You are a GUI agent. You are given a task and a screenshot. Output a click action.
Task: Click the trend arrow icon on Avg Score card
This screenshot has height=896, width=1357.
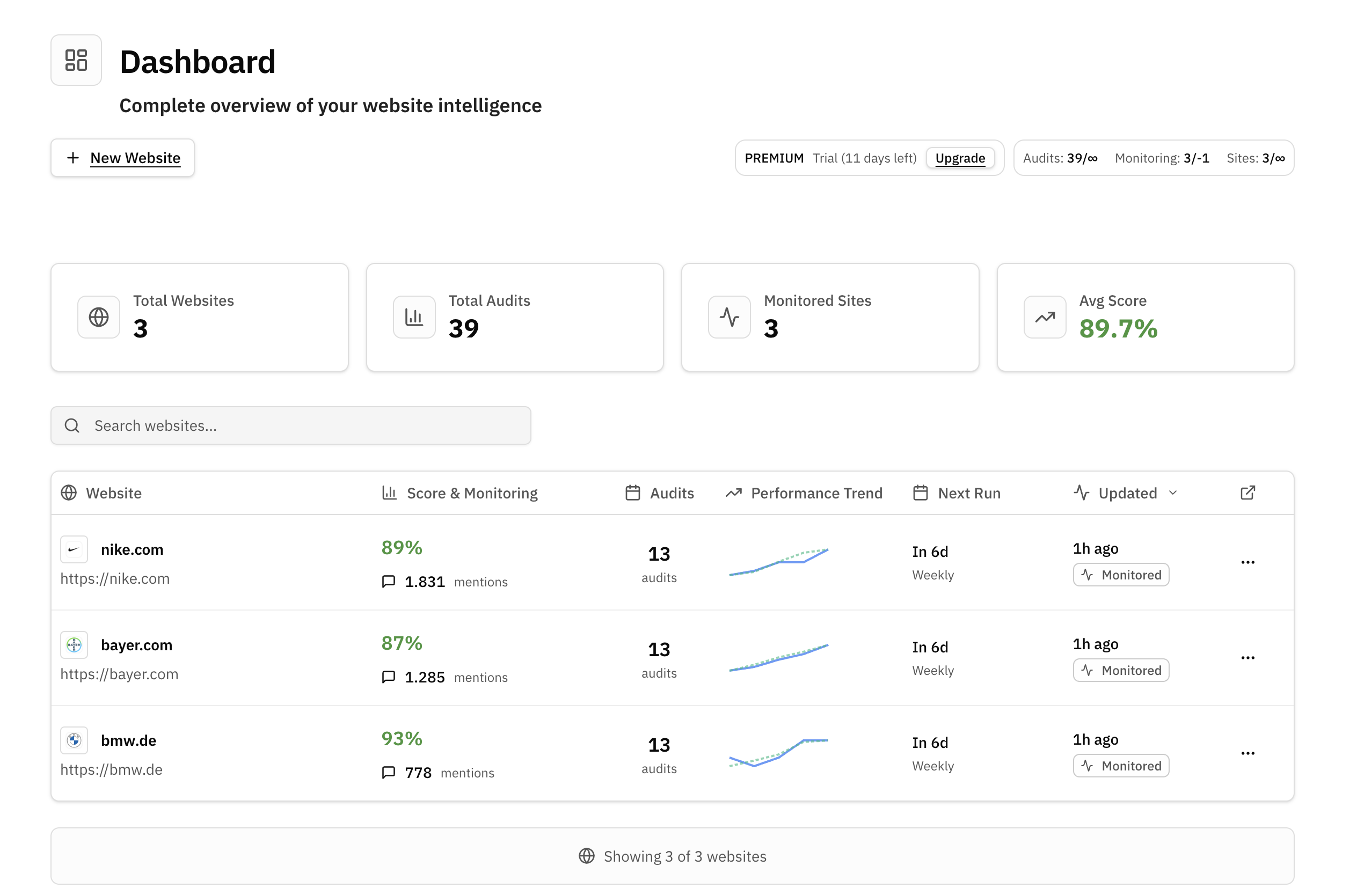click(1045, 317)
